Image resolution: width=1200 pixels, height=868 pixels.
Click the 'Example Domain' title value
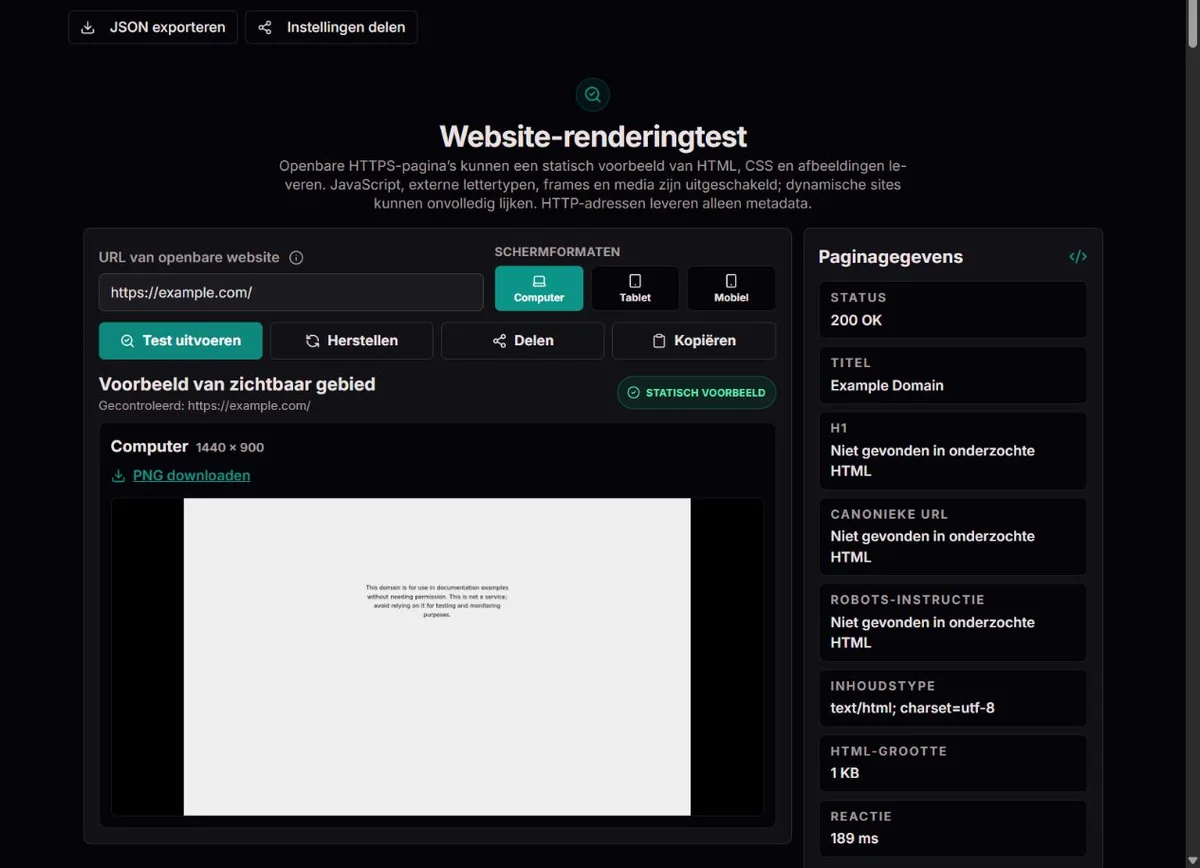pos(887,385)
